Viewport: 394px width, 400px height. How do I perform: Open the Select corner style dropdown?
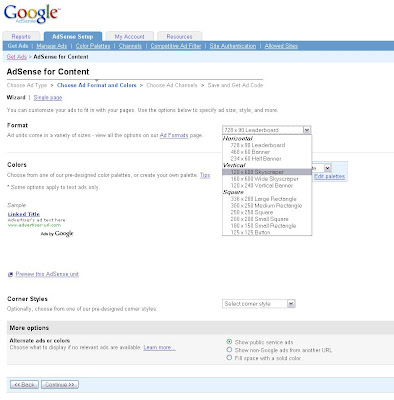coord(259,304)
